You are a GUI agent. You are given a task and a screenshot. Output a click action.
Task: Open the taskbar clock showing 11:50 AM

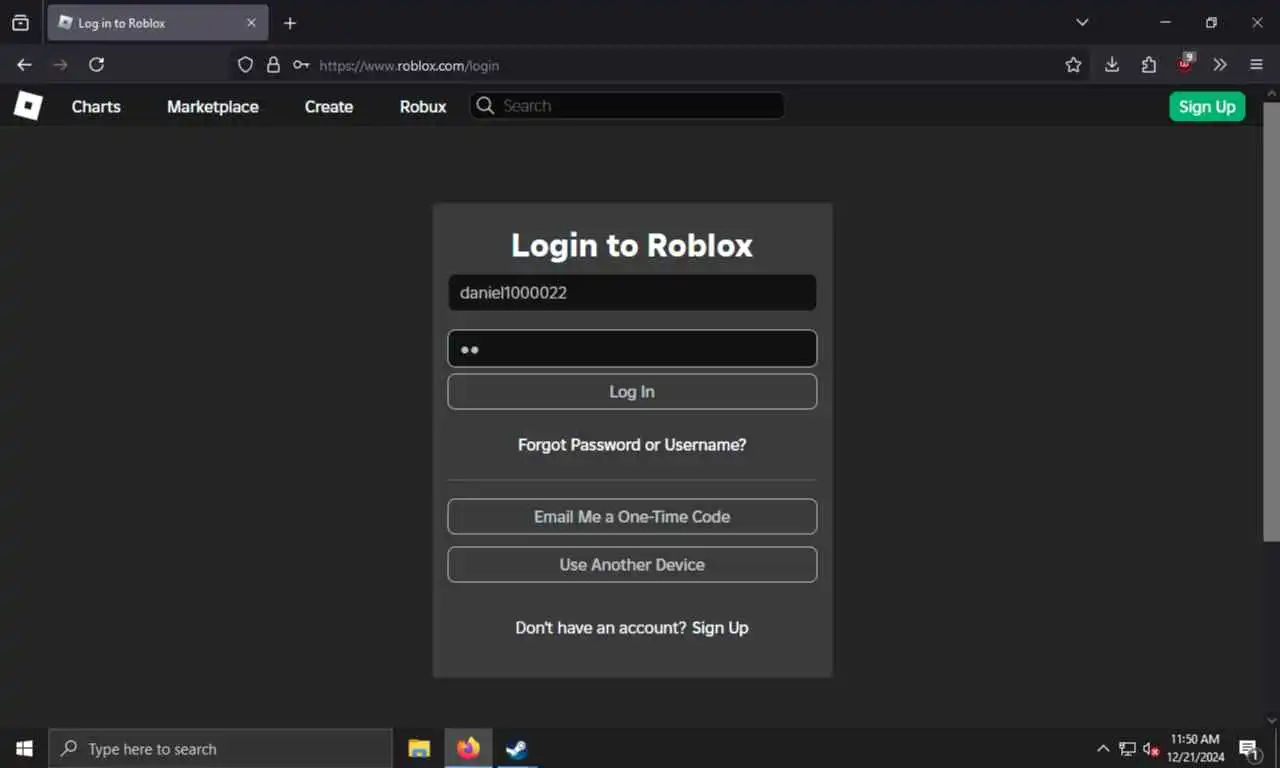pyautogui.click(x=1195, y=748)
